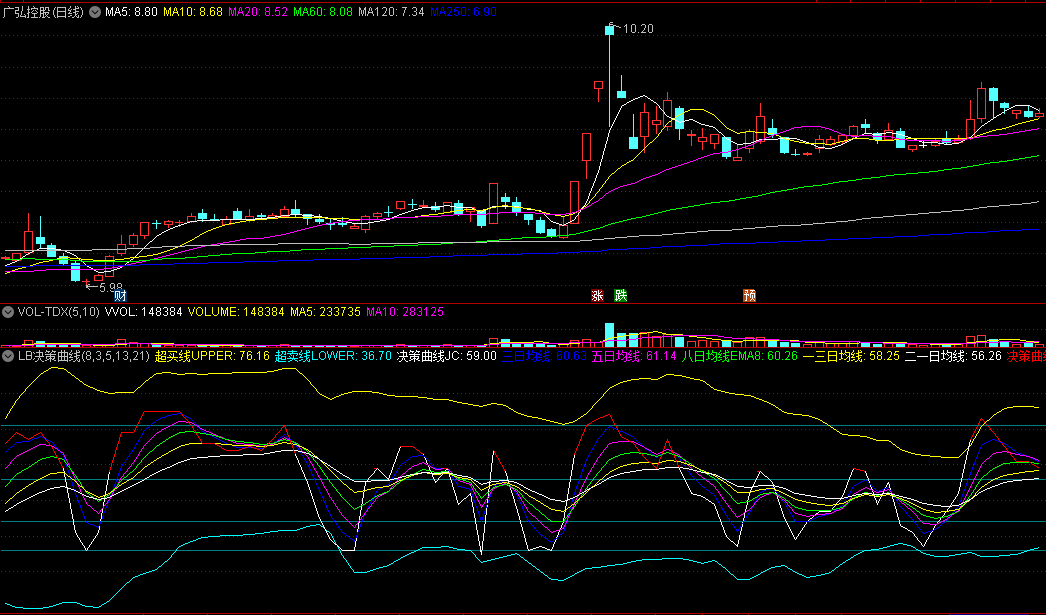Screen dimensions: 1046x615
Task: Click the volume MA5: 233735 label
Action: (326, 312)
